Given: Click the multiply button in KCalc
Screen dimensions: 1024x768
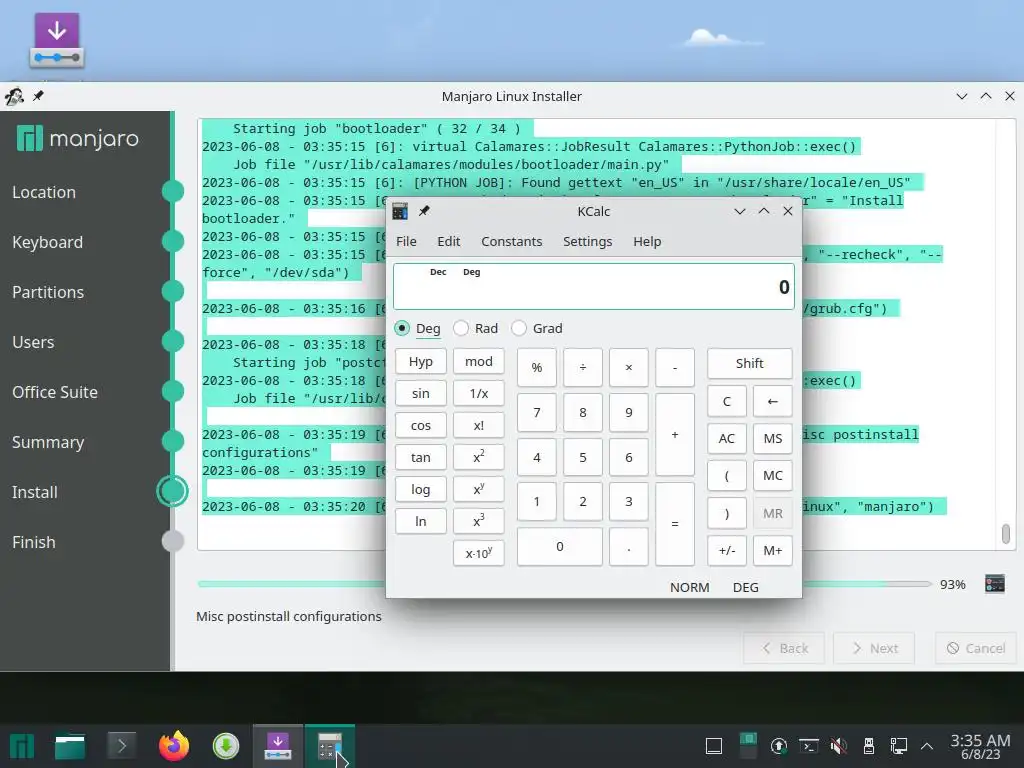Looking at the screenshot, I should pos(629,368).
